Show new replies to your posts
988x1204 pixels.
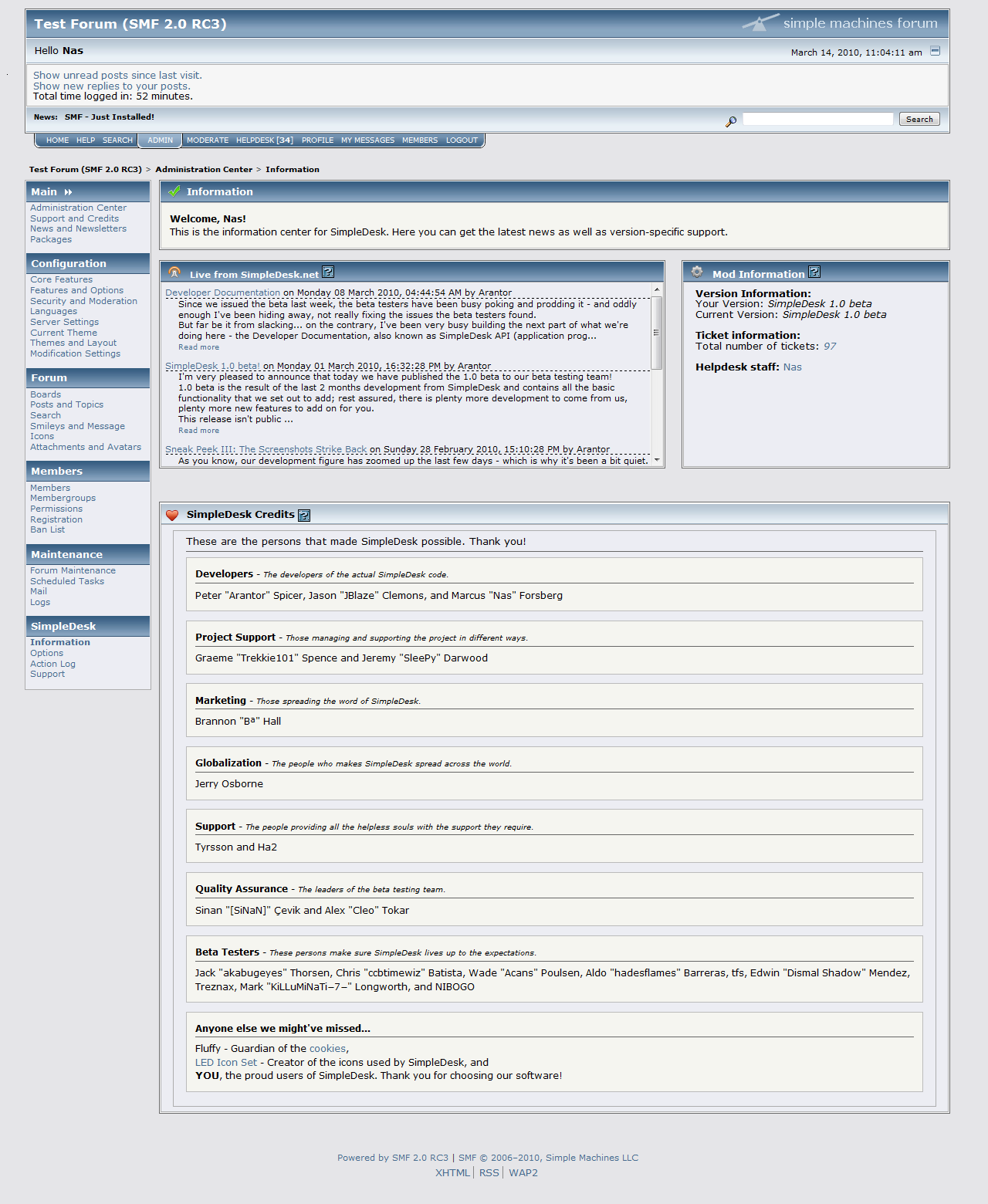click(112, 86)
